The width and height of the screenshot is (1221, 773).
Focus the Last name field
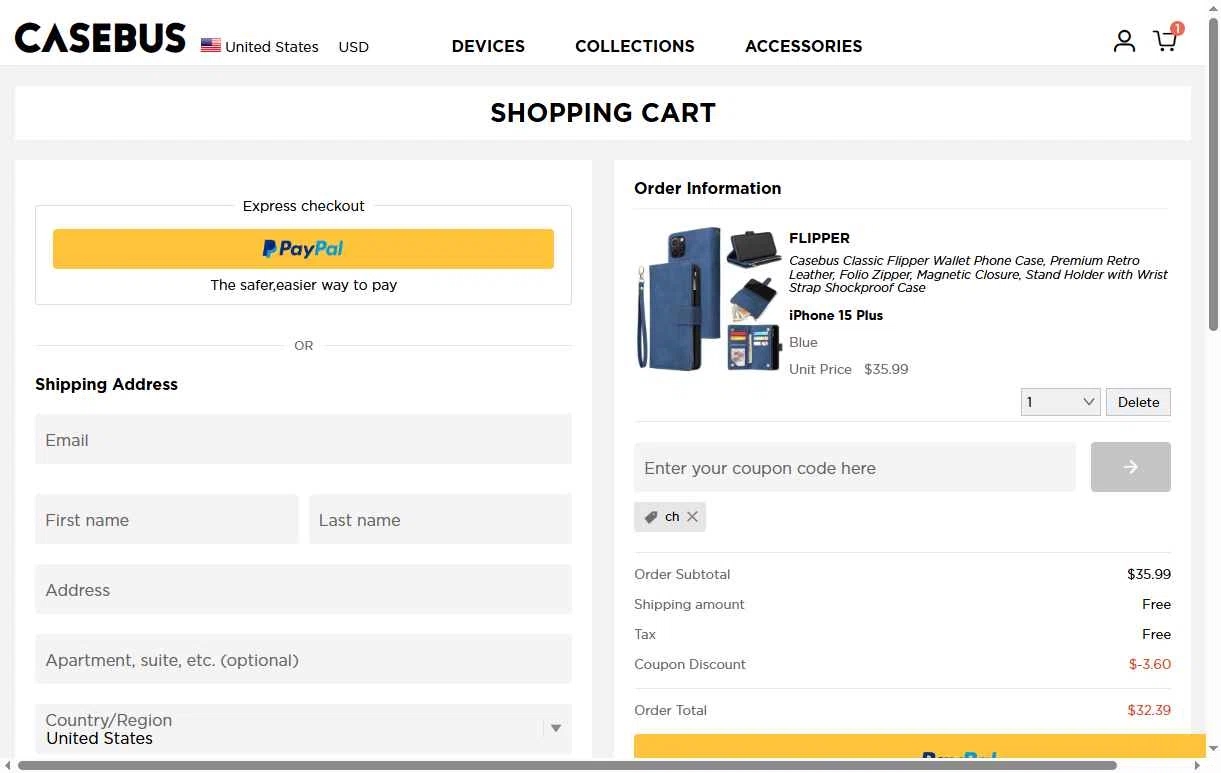(440, 519)
